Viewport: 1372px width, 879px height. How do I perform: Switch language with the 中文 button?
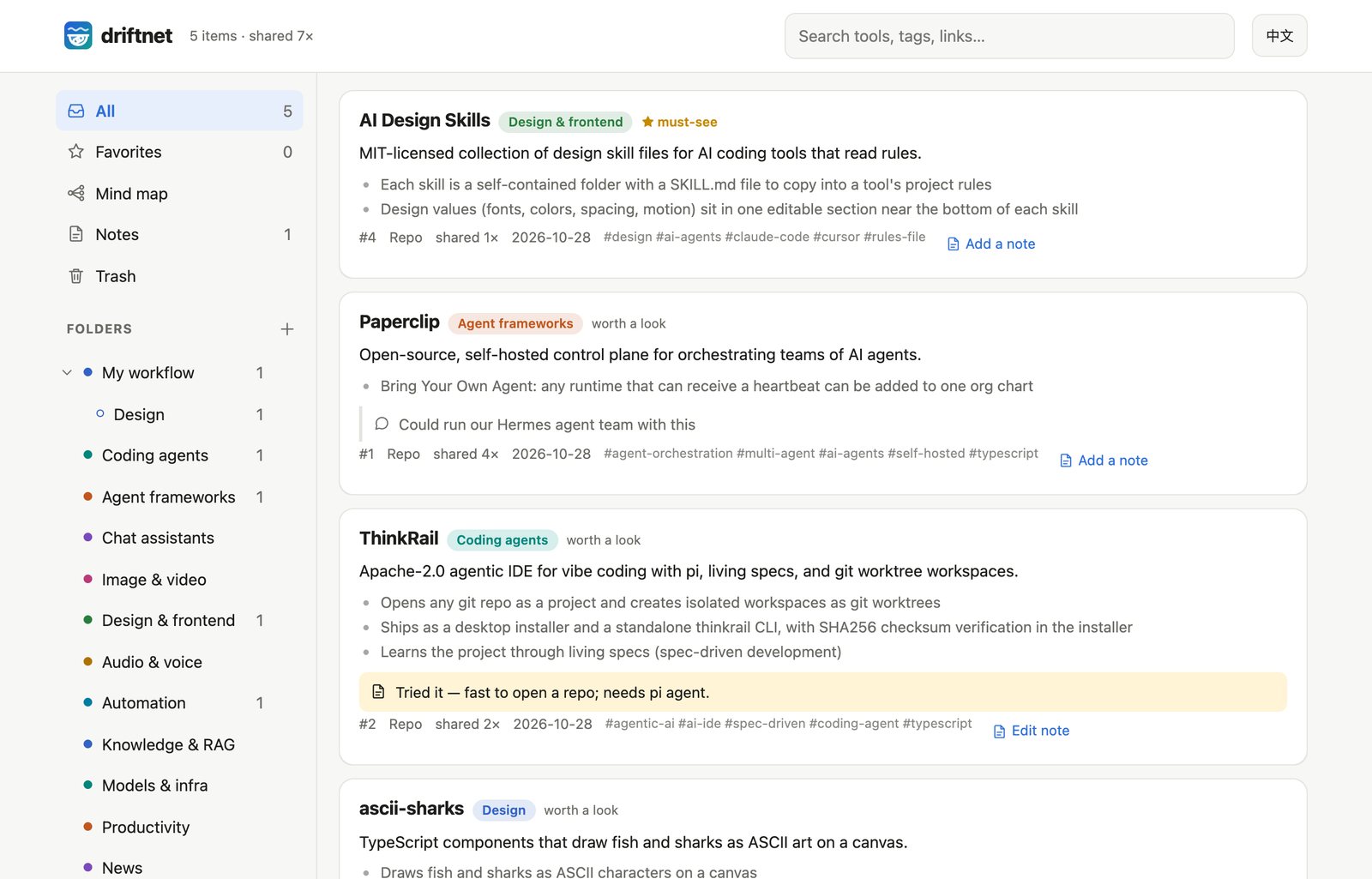pyautogui.click(x=1279, y=36)
